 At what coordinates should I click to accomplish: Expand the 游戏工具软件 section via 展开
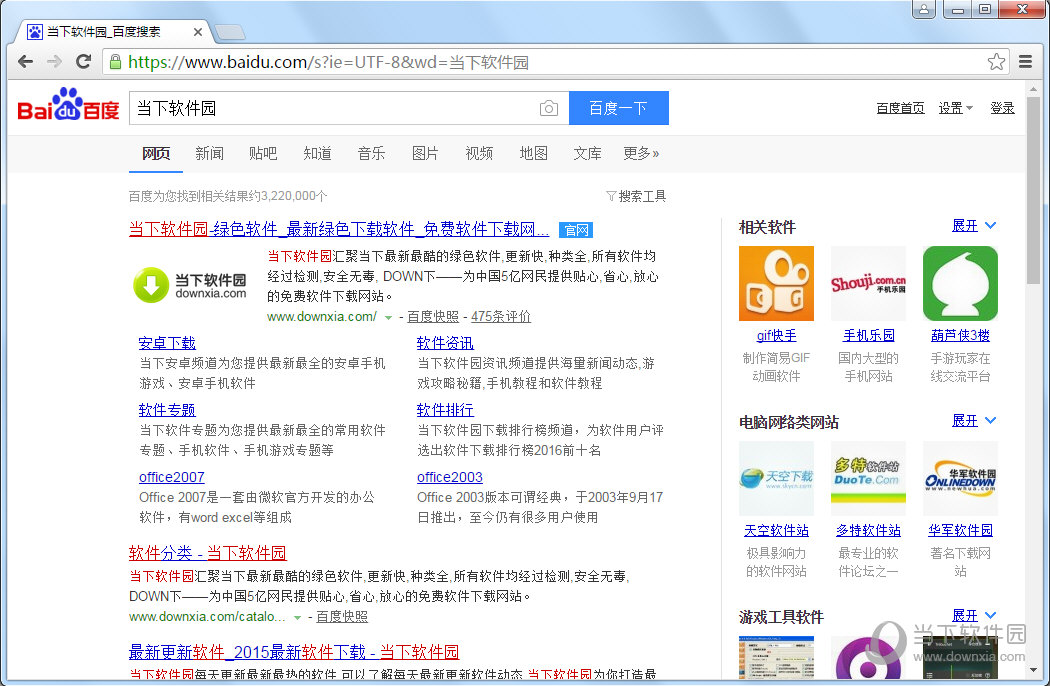pyautogui.click(x=974, y=616)
